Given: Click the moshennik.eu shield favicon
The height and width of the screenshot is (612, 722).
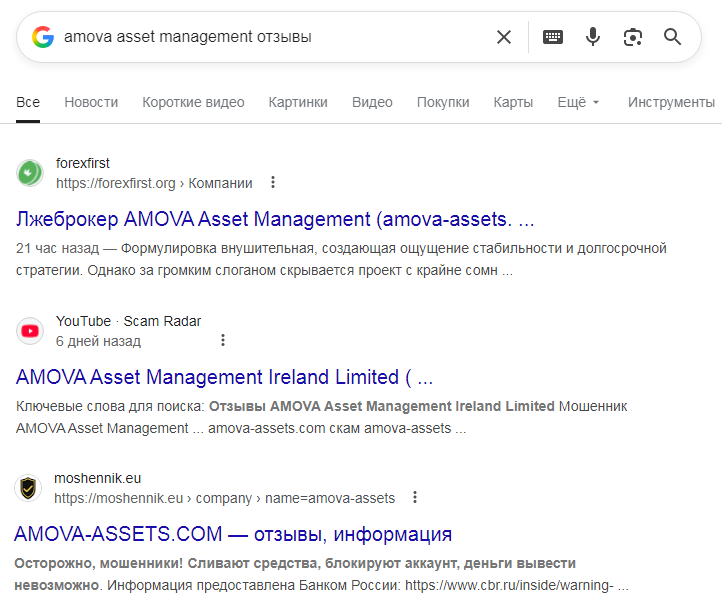Looking at the screenshot, I should click(30, 488).
